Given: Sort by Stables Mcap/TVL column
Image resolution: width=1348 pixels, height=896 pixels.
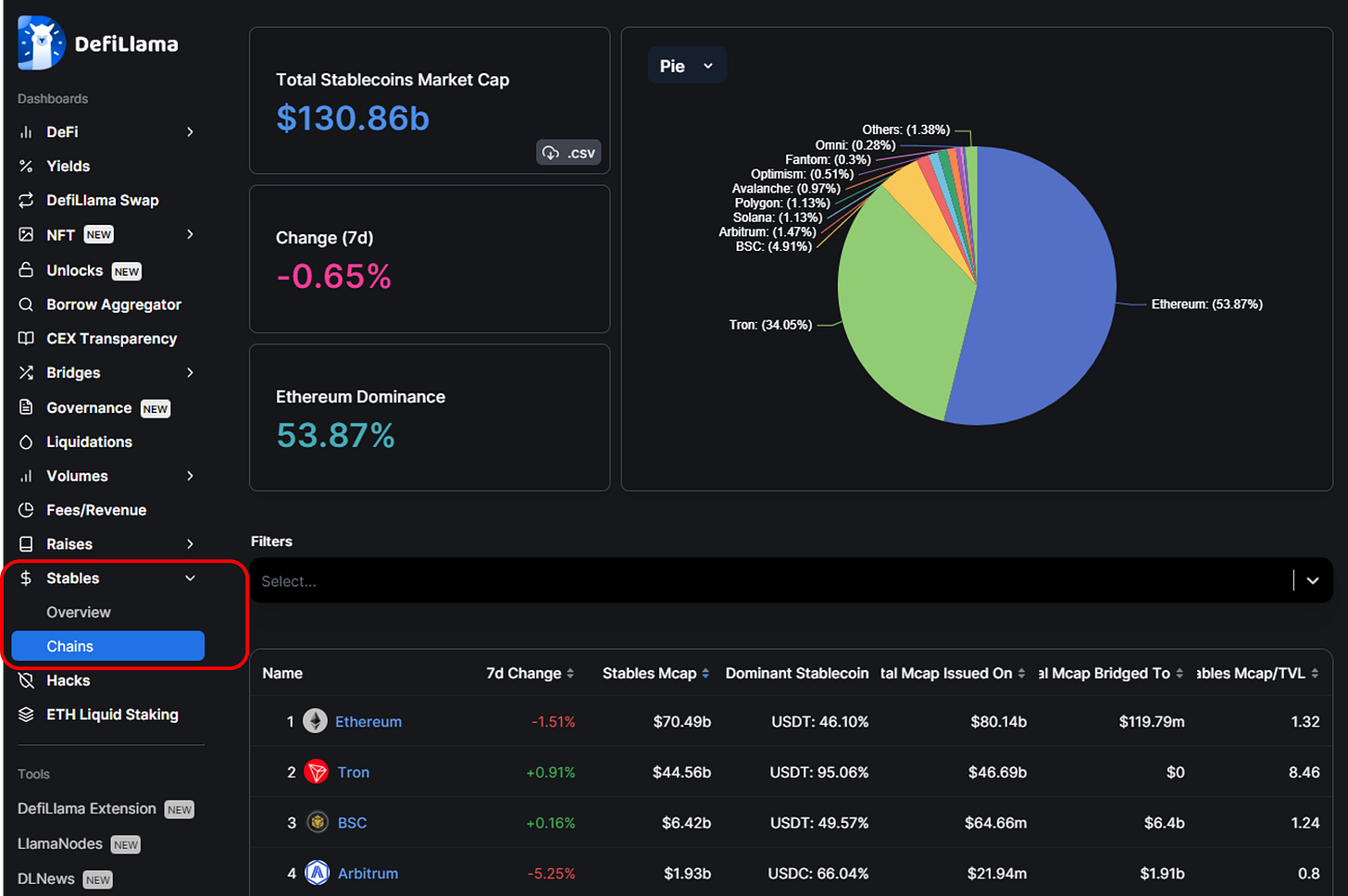Looking at the screenshot, I should (1258, 673).
